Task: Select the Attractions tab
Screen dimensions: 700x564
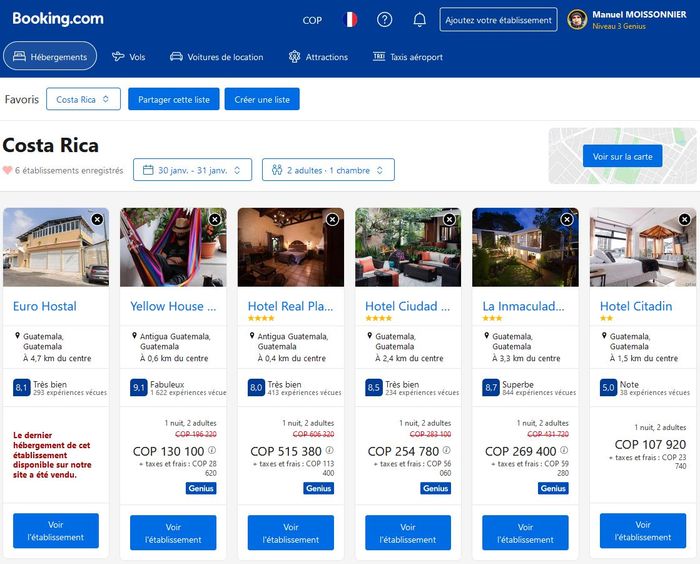Action: coord(318,57)
